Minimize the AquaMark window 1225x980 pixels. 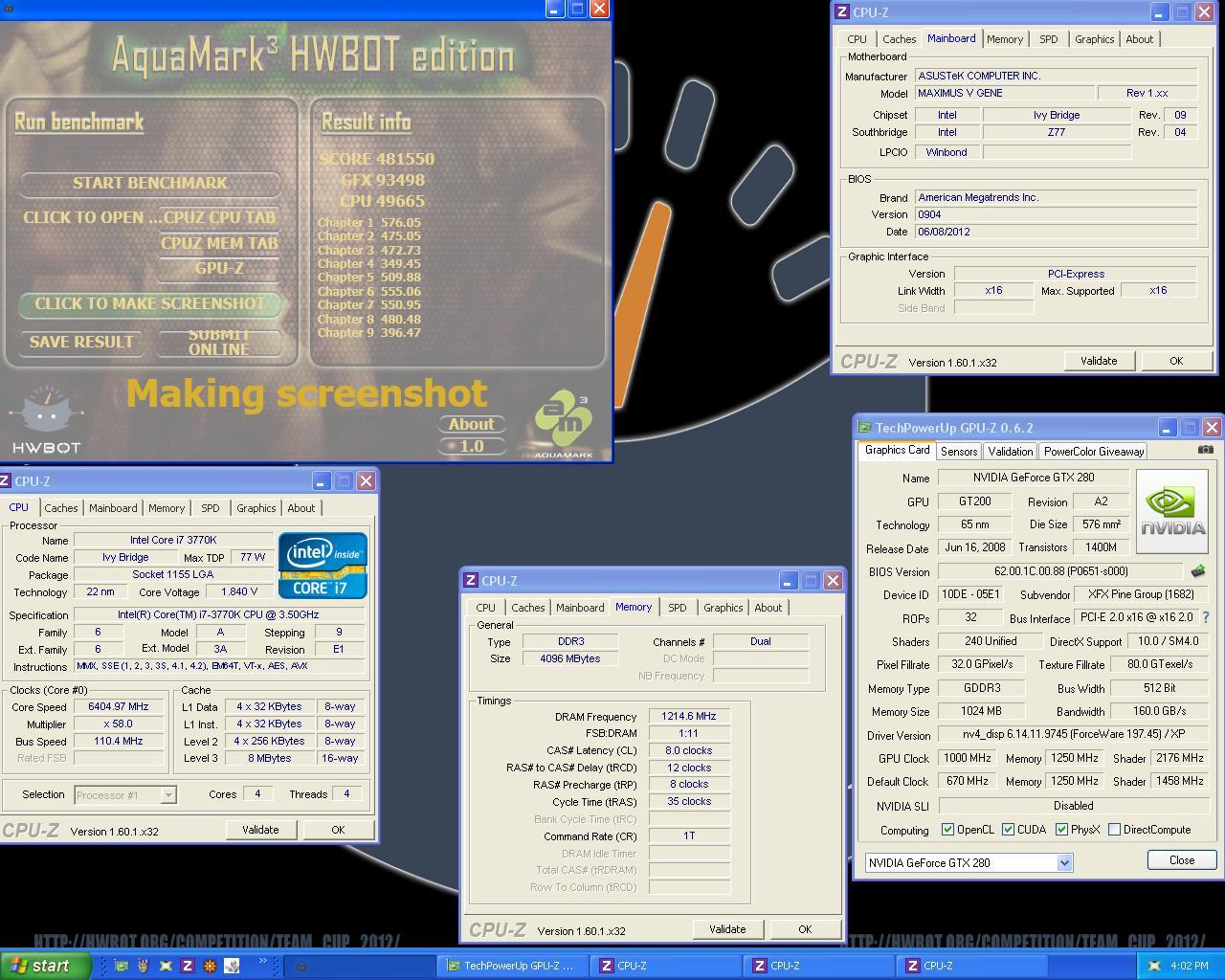pyautogui.click(x=556, y=9)
